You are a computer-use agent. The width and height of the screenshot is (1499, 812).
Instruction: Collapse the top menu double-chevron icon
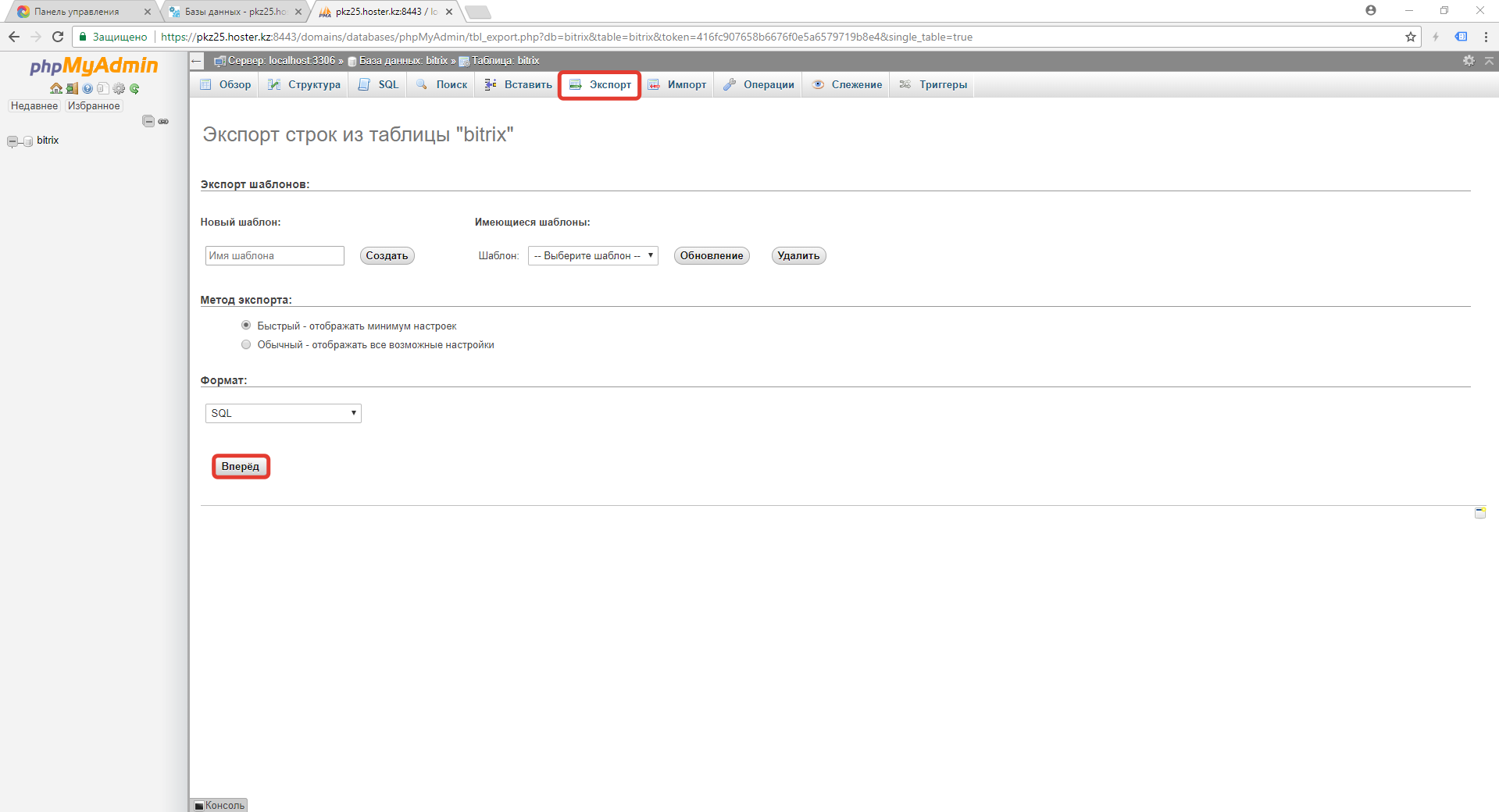tap(1489, 61)
